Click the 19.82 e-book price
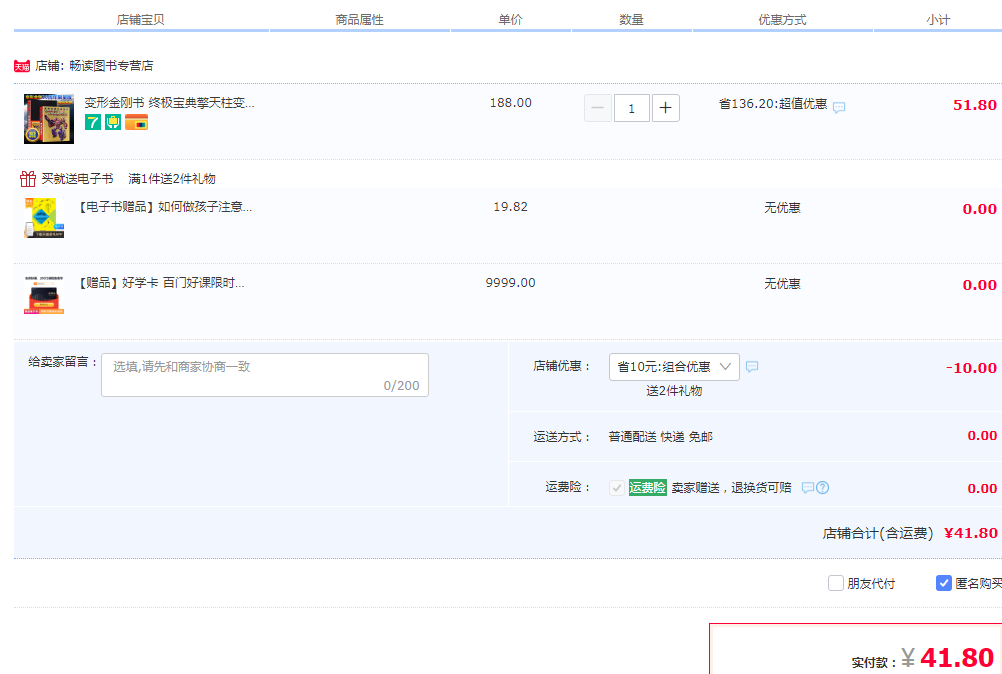This screenshot has width=1002, height=674. [511, 207]
